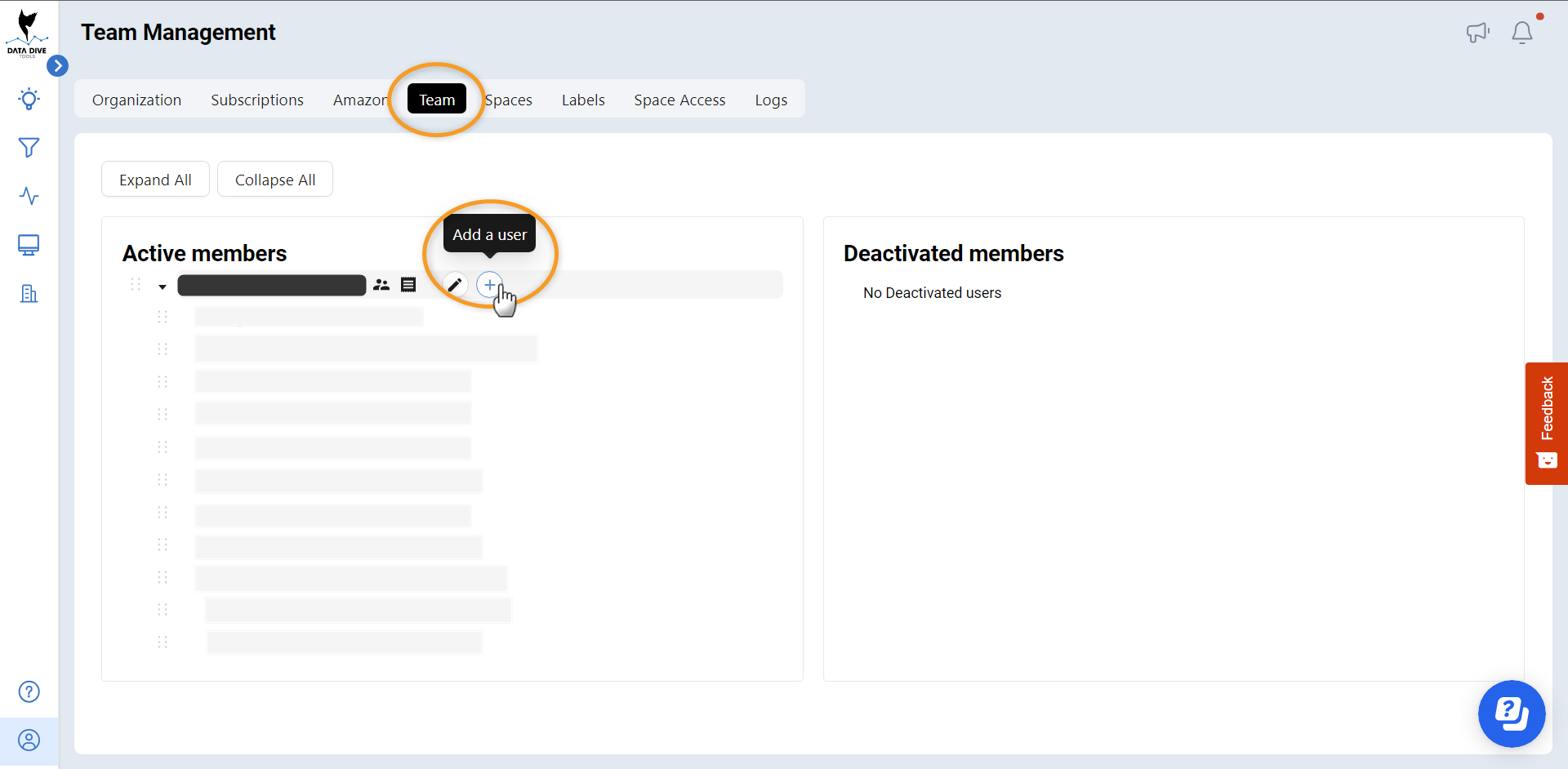Open the help question mark icon
Screen dimensions: 1568x769
pyautogui.click(x=29, y=692)
